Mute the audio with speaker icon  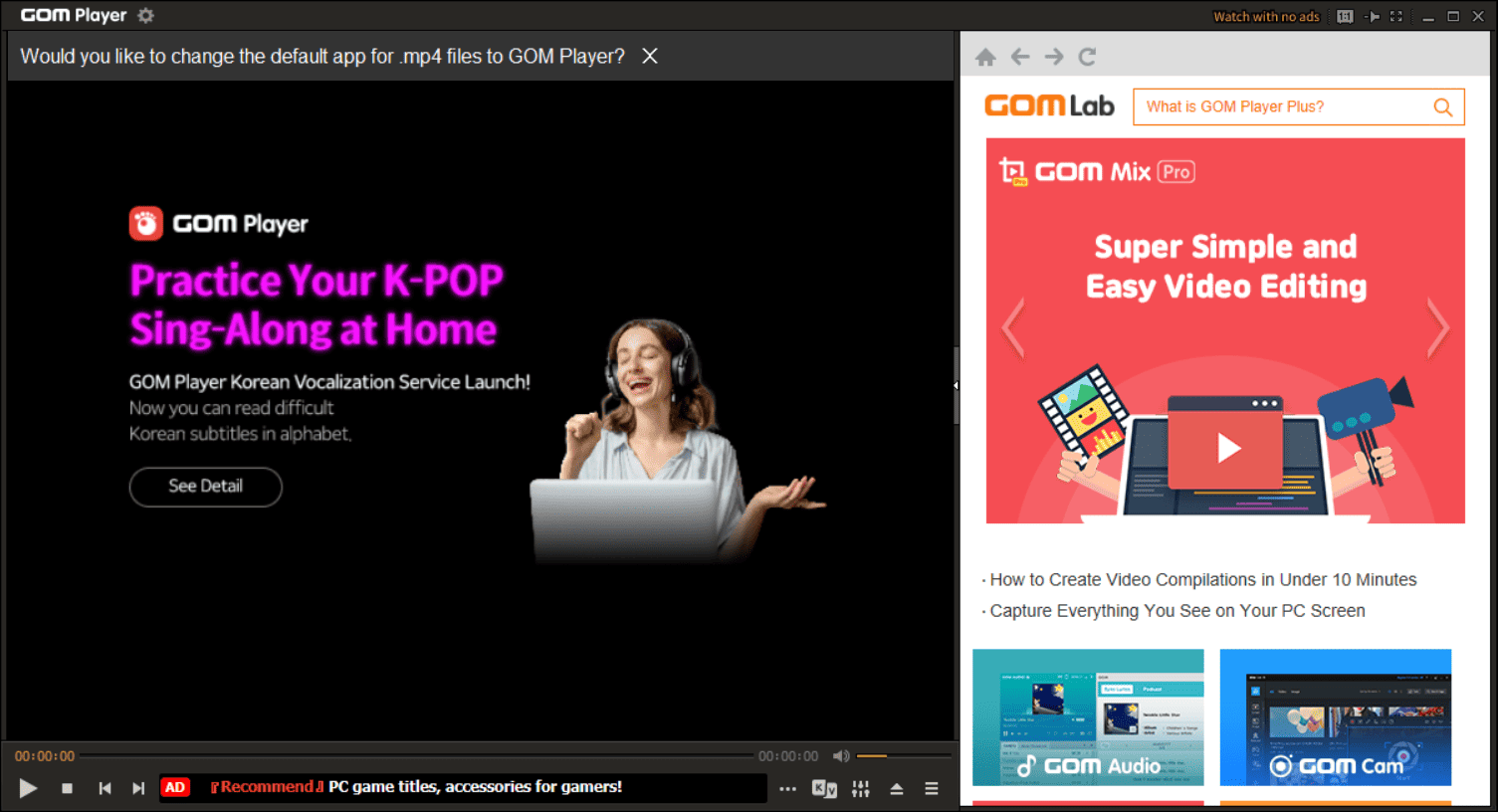coord(841,755)
